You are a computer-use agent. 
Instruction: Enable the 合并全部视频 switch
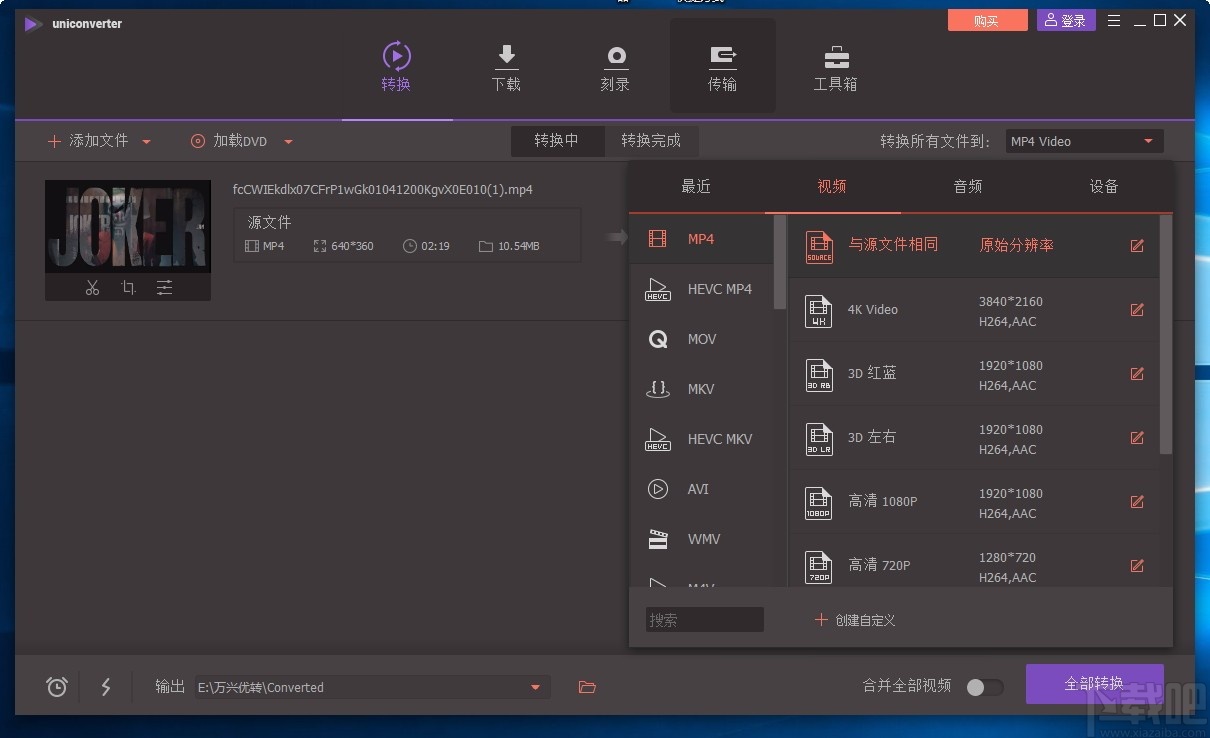pyautogui.click(x=984, y=687)
